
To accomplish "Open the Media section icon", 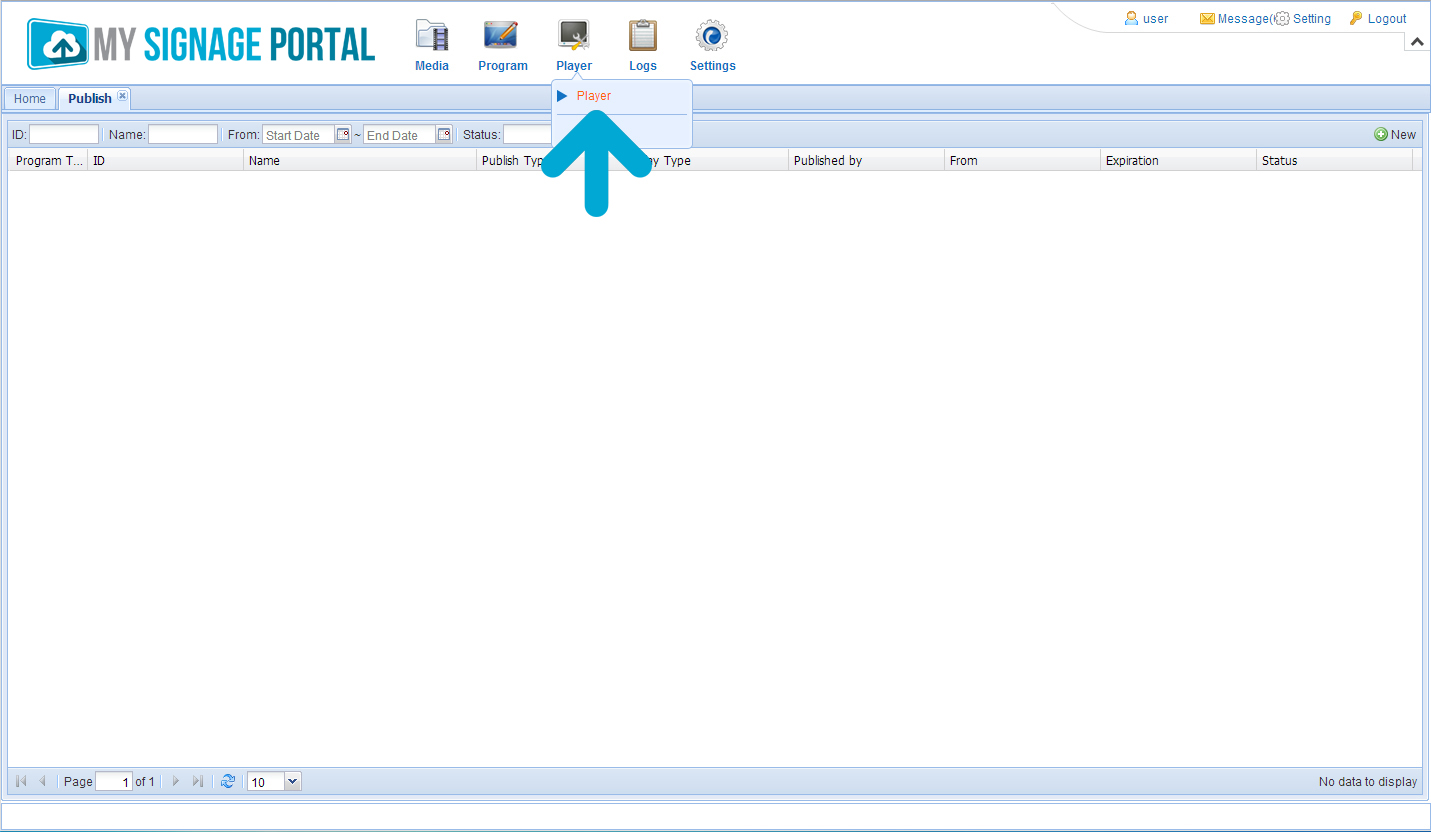I will (x=432, y=36).
